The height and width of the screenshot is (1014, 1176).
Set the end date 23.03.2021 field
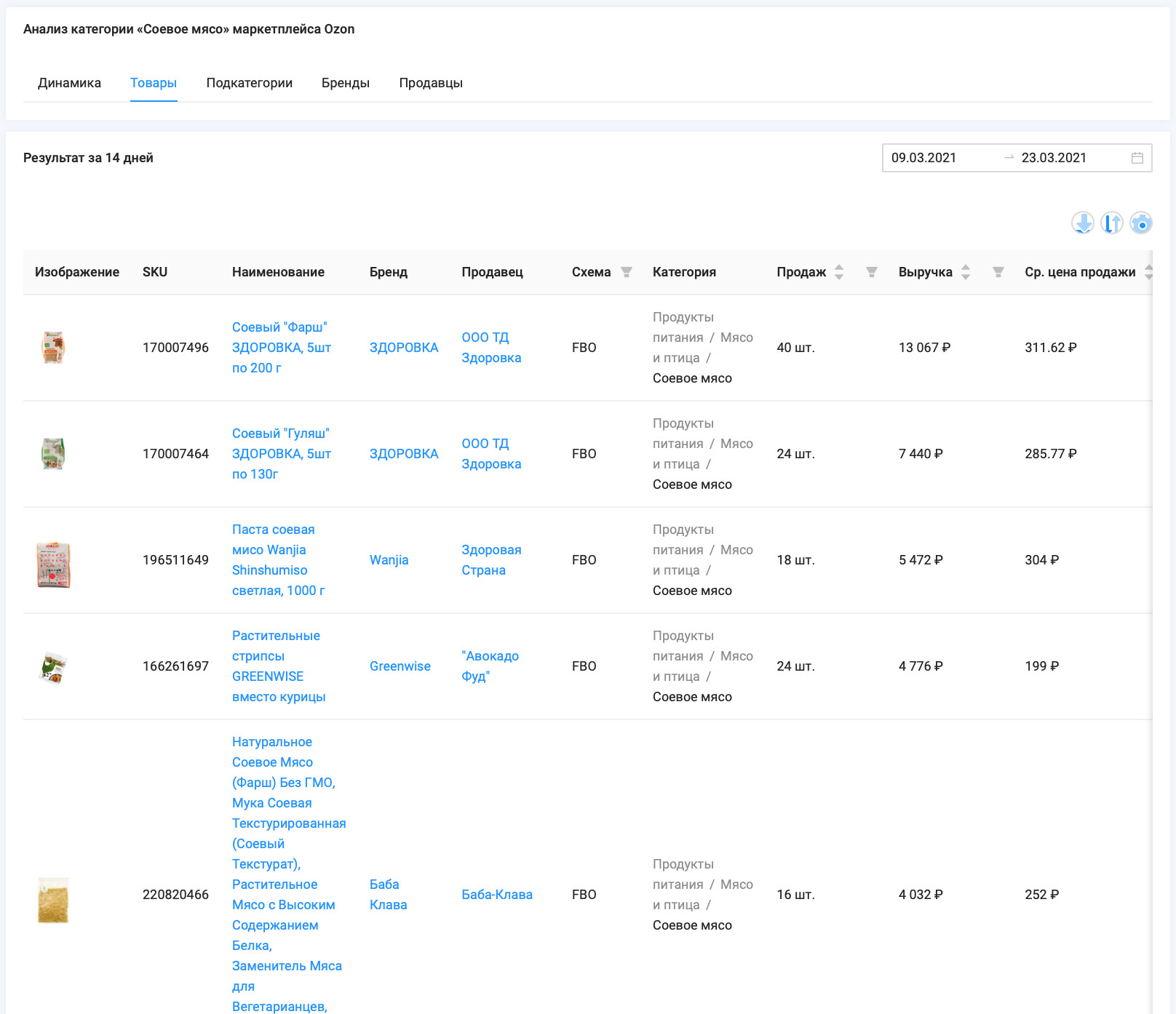click(x=1054, y=158)
